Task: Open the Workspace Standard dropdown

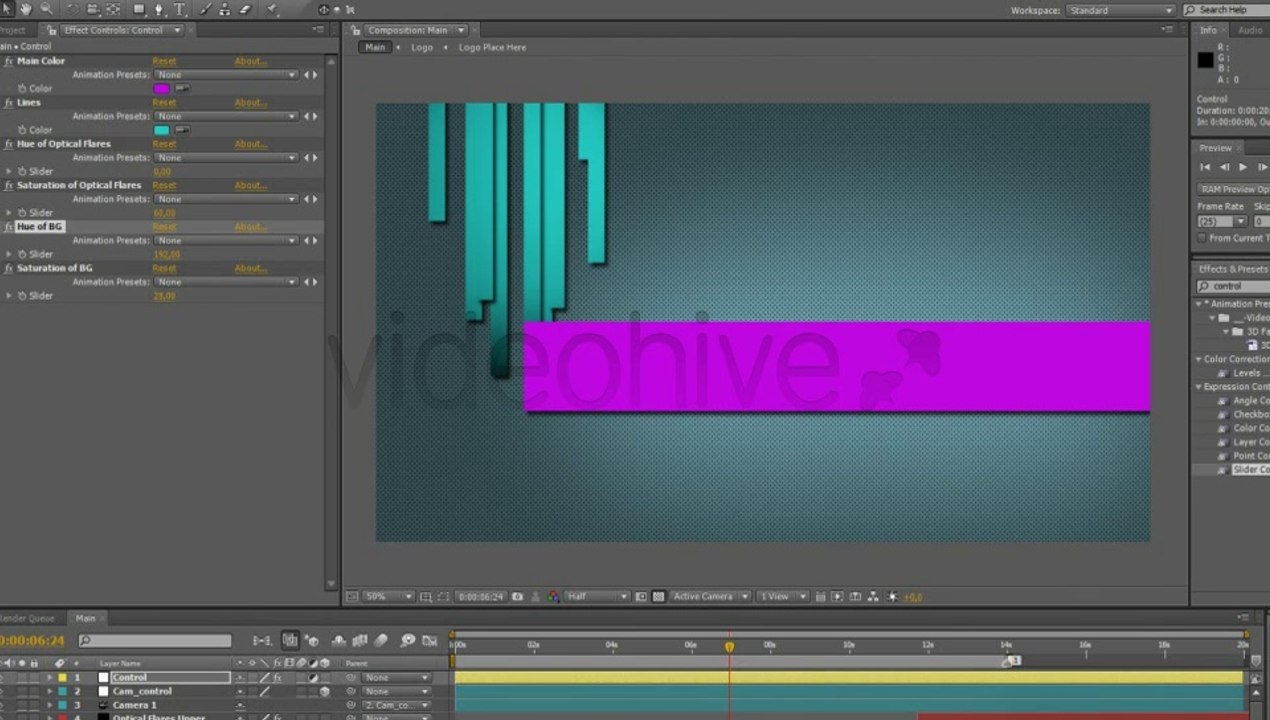Action: (x=1120, y=10)
